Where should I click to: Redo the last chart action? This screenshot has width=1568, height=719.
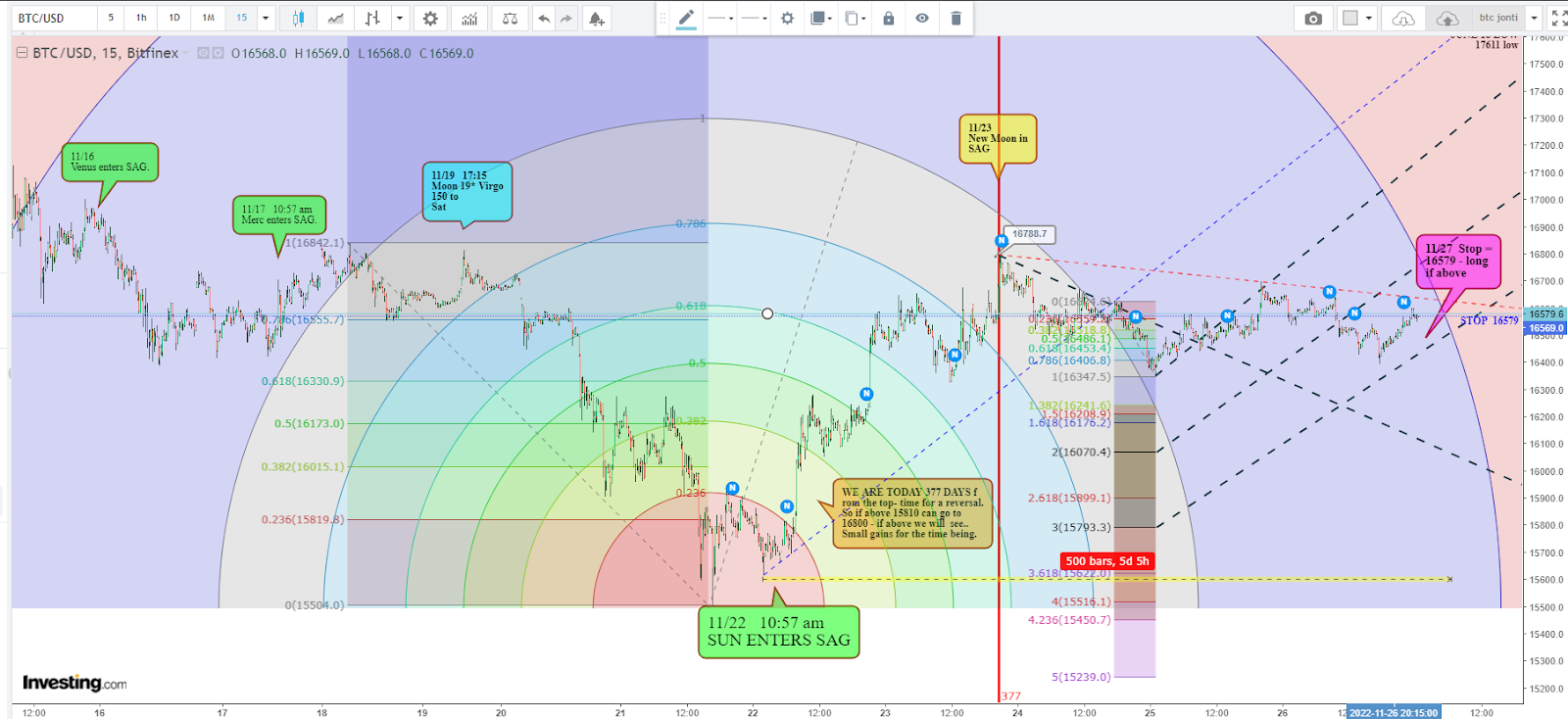click(x=567, y=18)
